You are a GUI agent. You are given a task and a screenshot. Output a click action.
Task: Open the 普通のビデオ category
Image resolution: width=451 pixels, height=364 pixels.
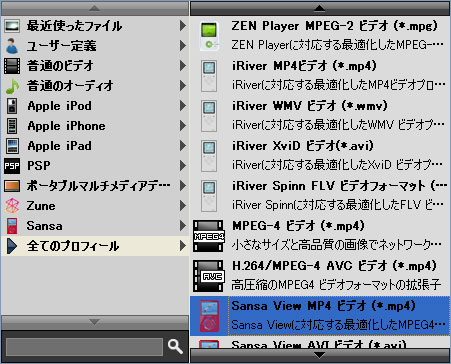coord(95,66)
